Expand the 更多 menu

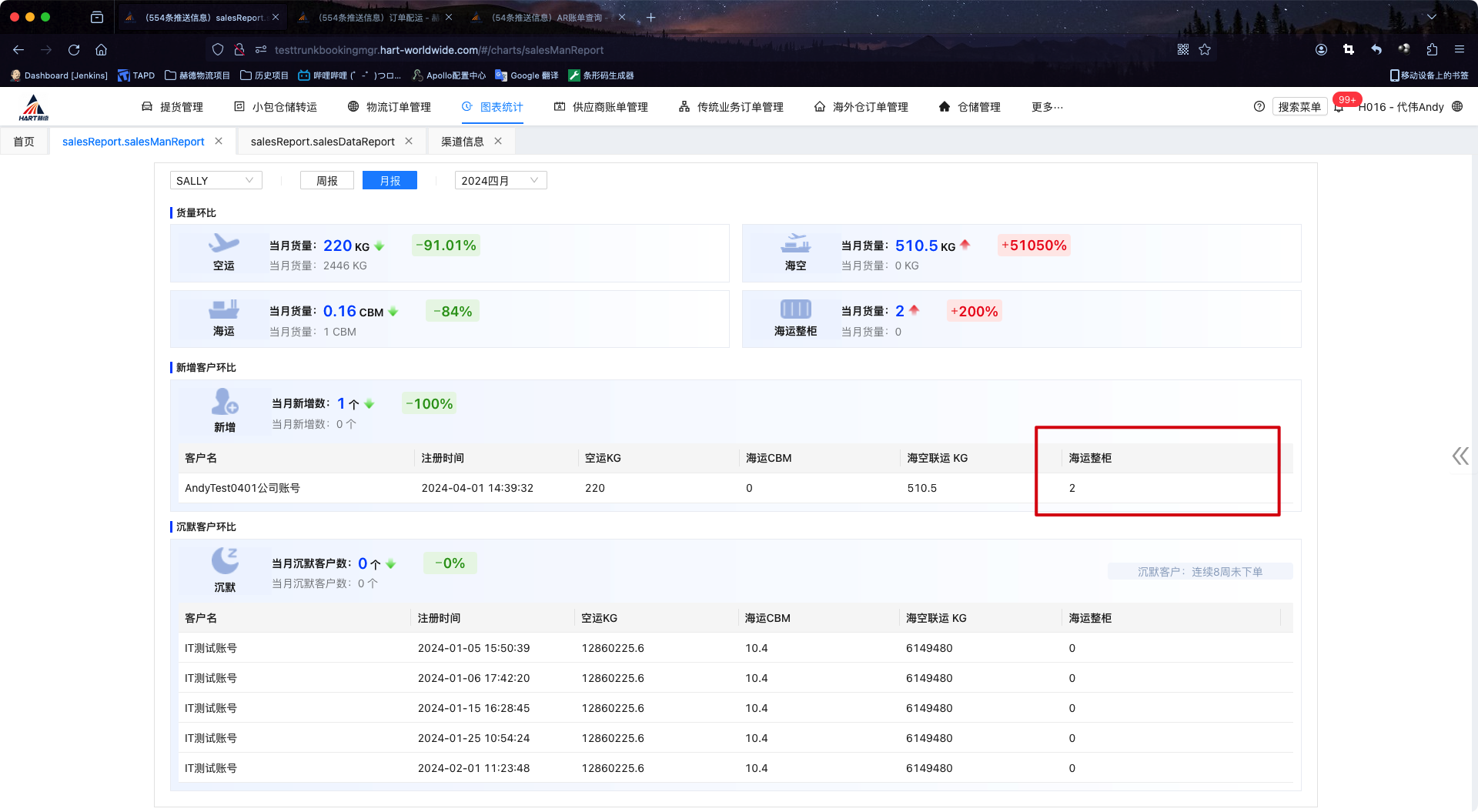(1047, 107)
